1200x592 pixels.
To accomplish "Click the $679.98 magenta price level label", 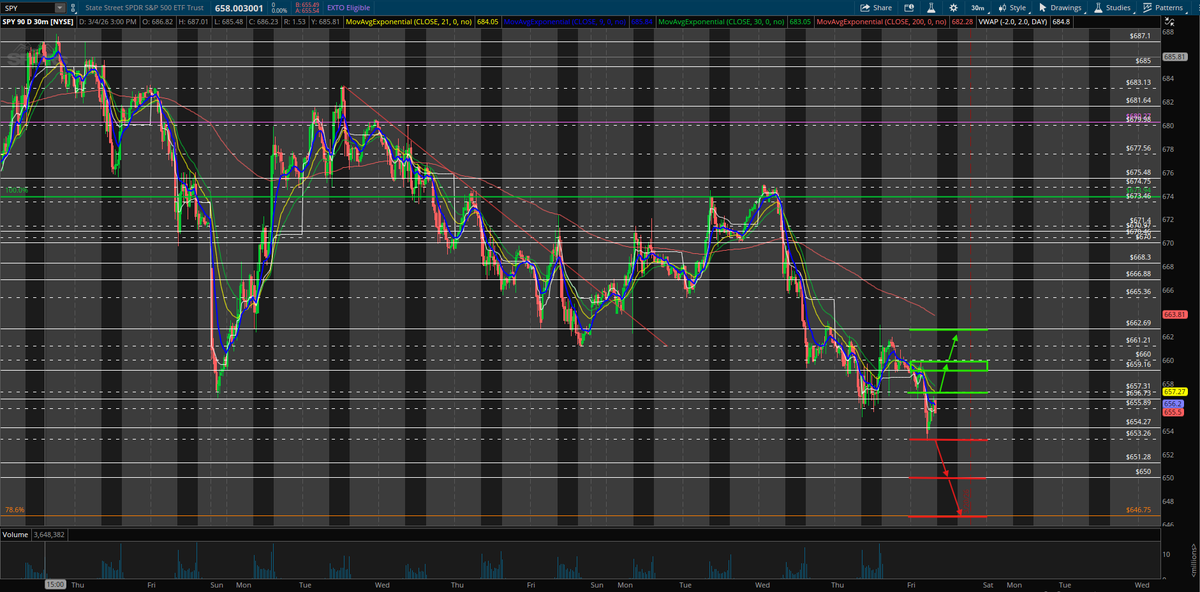I will pyautogui.click(x=1139, y=120).
